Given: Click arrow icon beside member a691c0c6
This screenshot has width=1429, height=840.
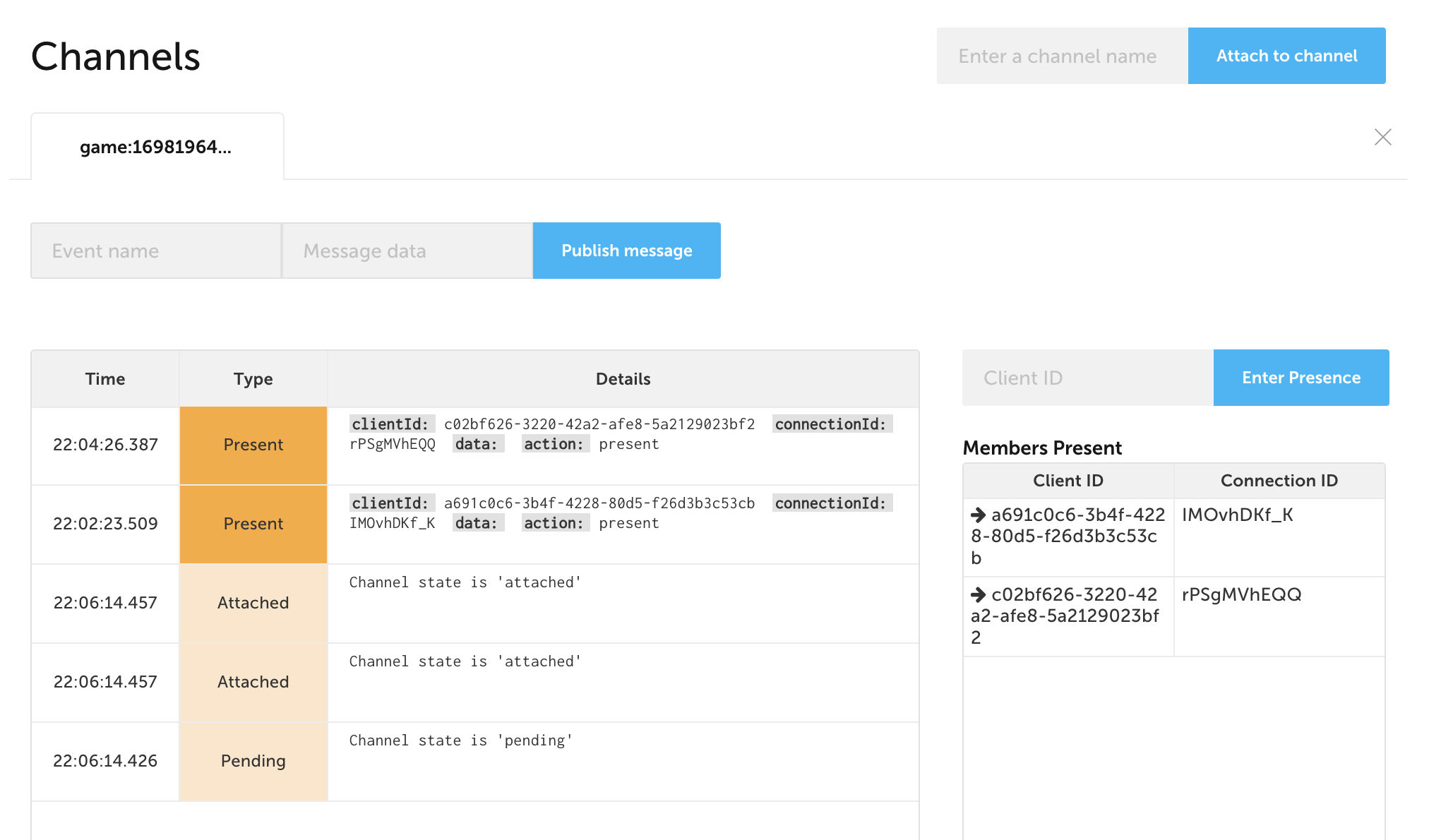Looking at the screenshot, I should coord(979,515).
